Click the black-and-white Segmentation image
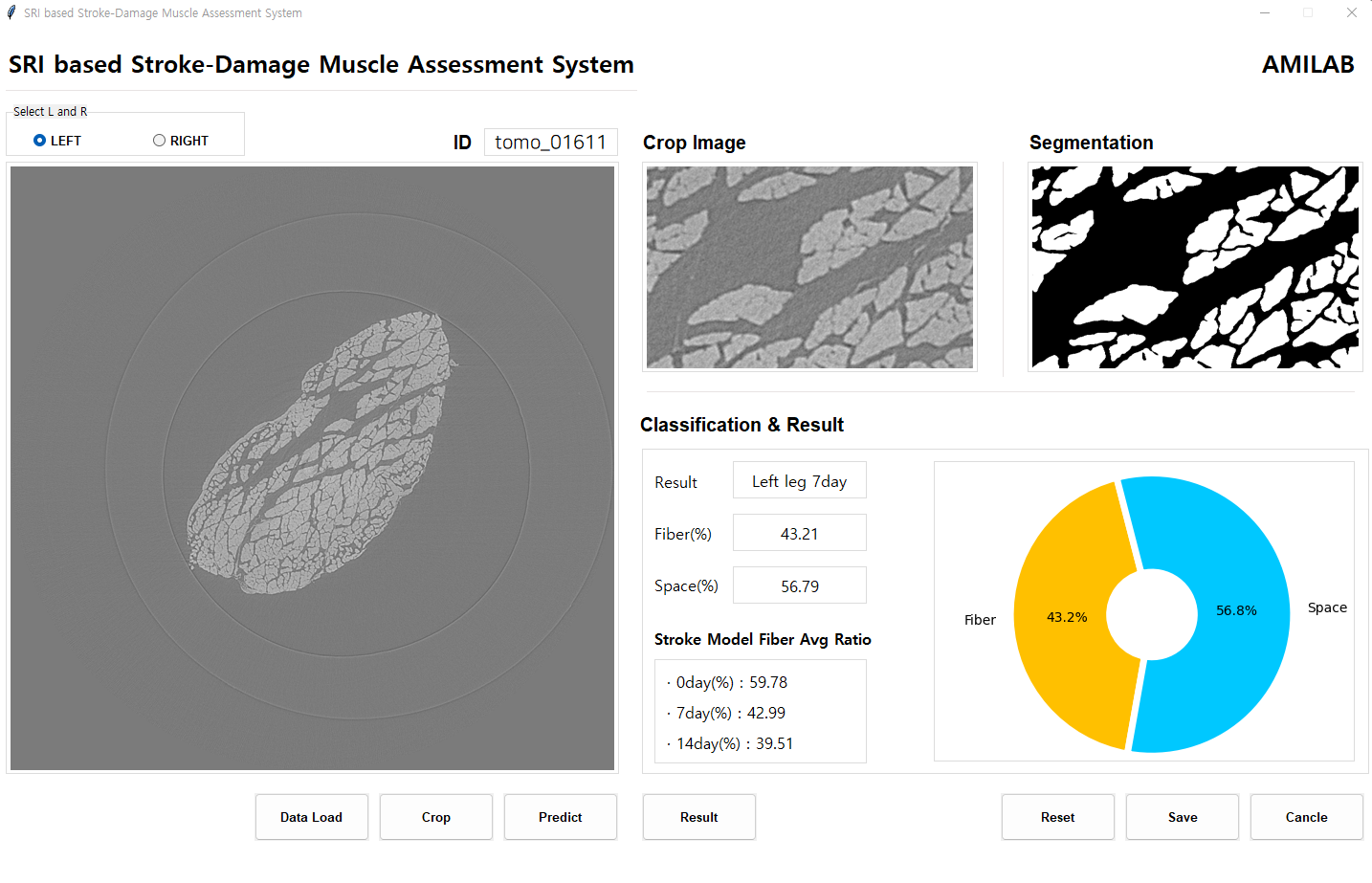This screenshot has height=883, width=1372. [1195, 267]
